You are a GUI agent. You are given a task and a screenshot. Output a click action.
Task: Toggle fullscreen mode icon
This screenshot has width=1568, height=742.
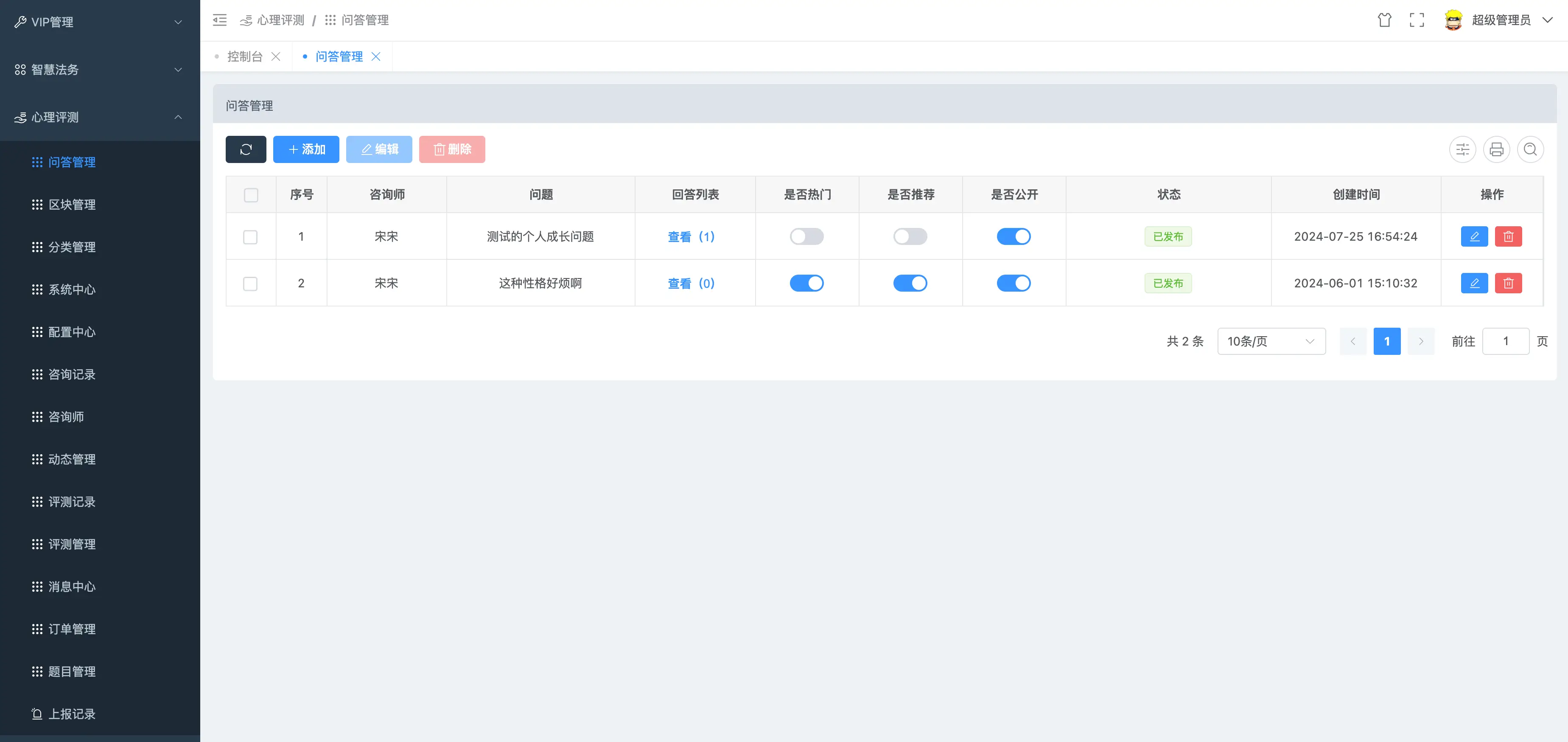pos(1417,20)
